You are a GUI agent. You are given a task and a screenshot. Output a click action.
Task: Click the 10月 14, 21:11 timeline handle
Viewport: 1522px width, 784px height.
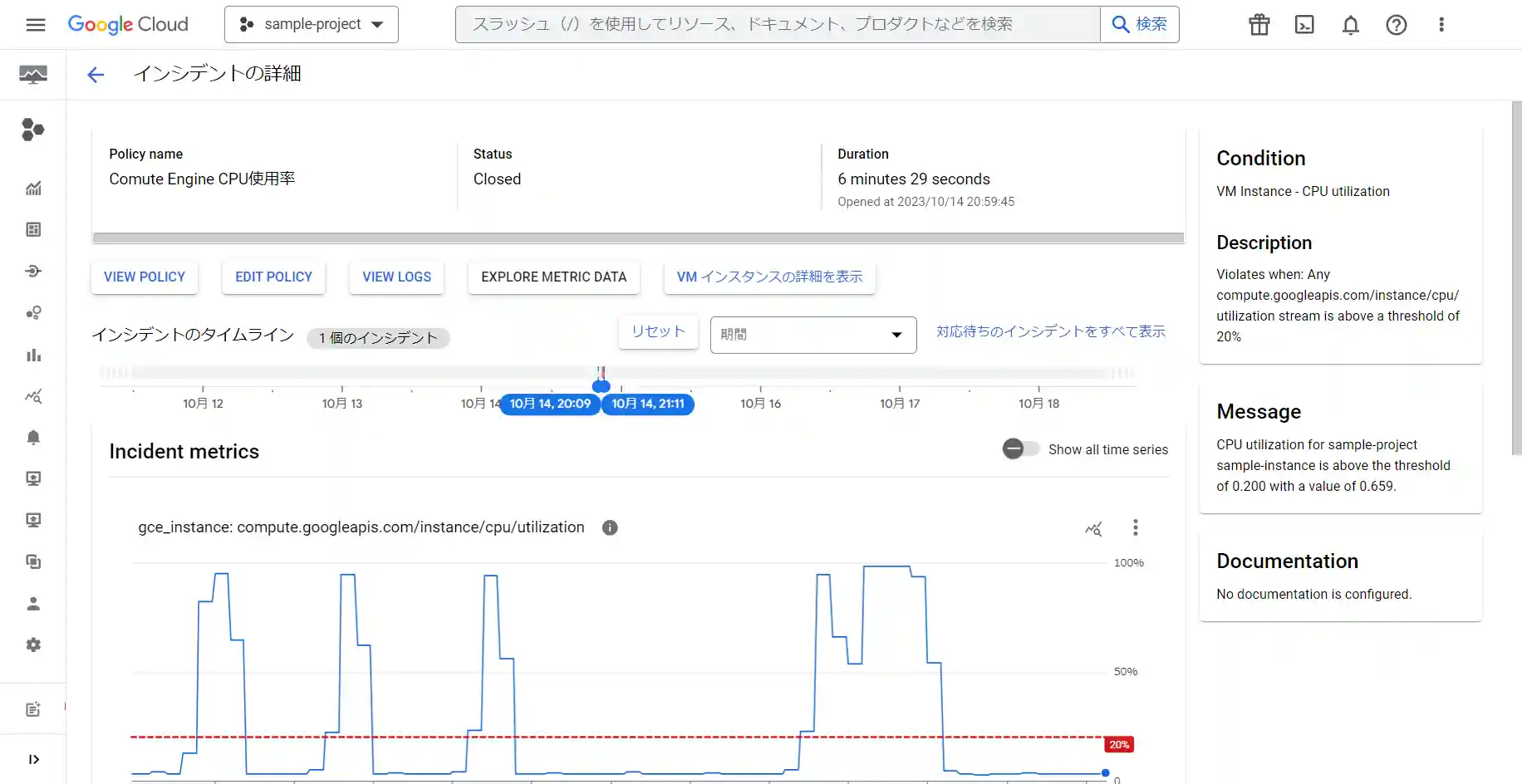coord(648,404)
